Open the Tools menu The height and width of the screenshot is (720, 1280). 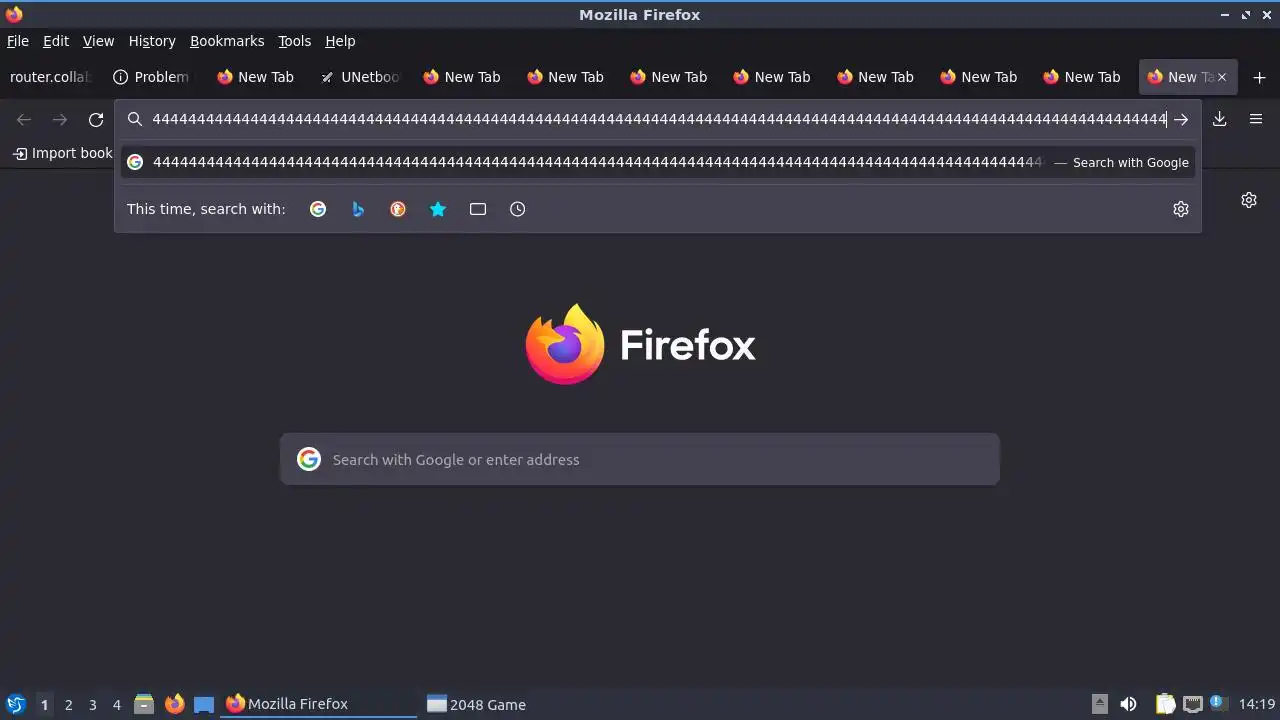[295, 41]
